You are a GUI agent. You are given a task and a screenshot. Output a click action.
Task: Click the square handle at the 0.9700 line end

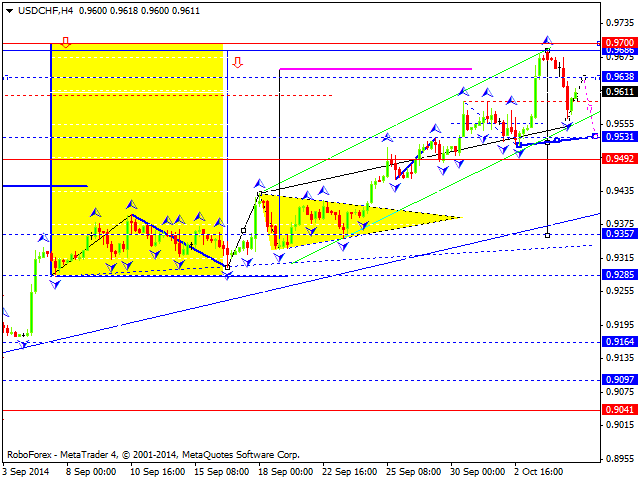point(598,43)
